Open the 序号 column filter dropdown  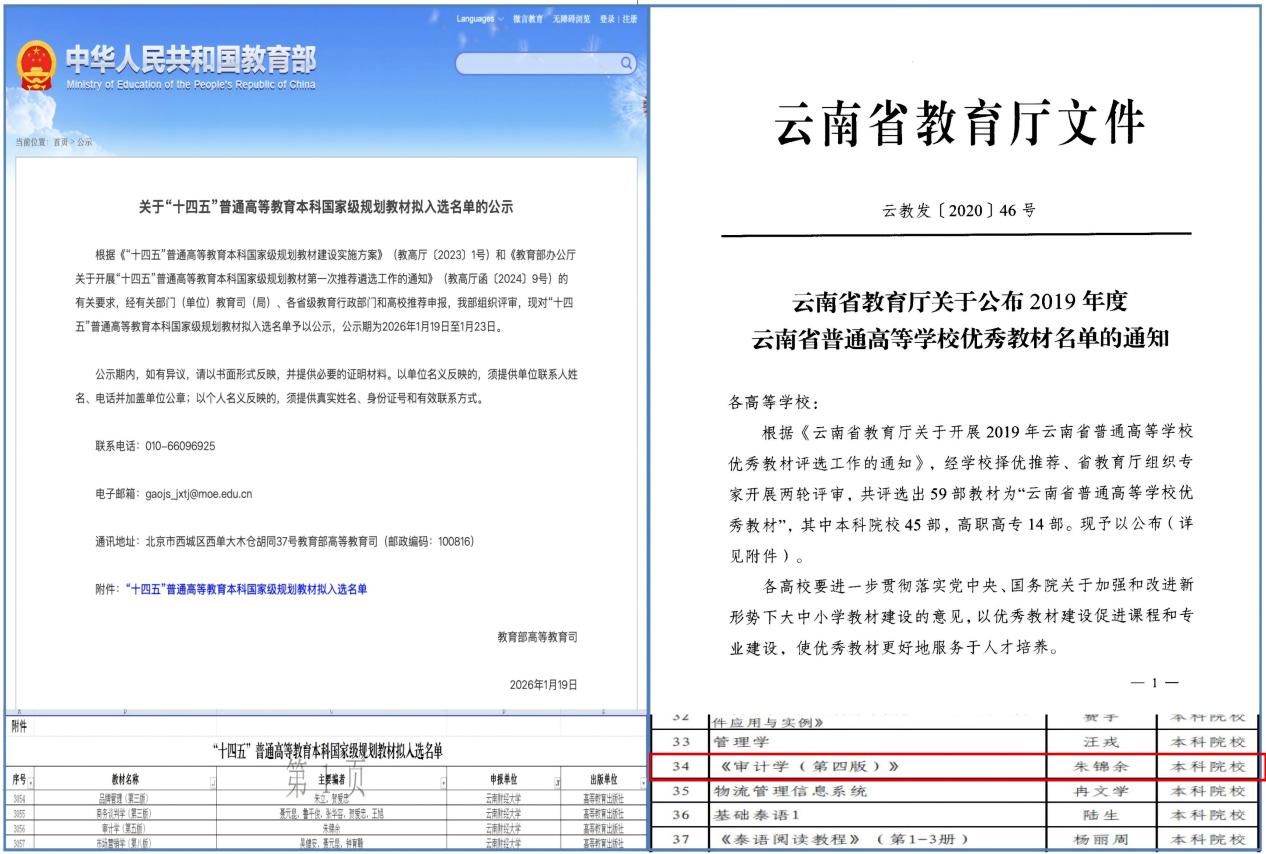(x=31, y=784)
